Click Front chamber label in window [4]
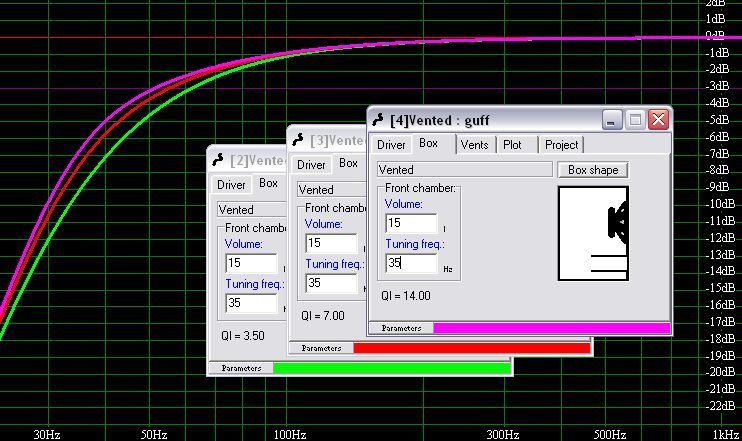Screen dimensions: 742x441 420,188
